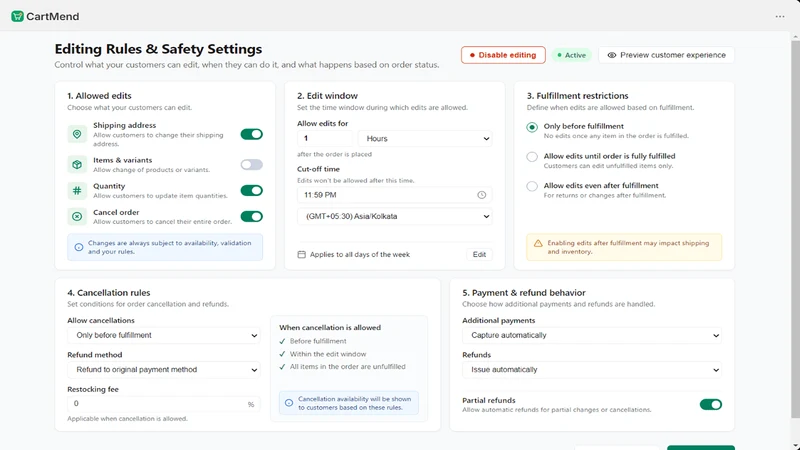Turn off the Quantity toggle
This screenshot has height=450, width=800.
pos(252,190)
